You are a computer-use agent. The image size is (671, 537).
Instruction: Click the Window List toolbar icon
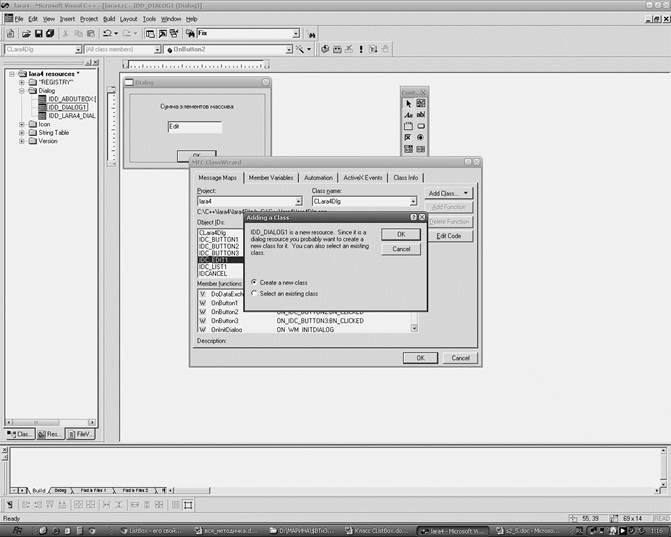pos(174,33)
